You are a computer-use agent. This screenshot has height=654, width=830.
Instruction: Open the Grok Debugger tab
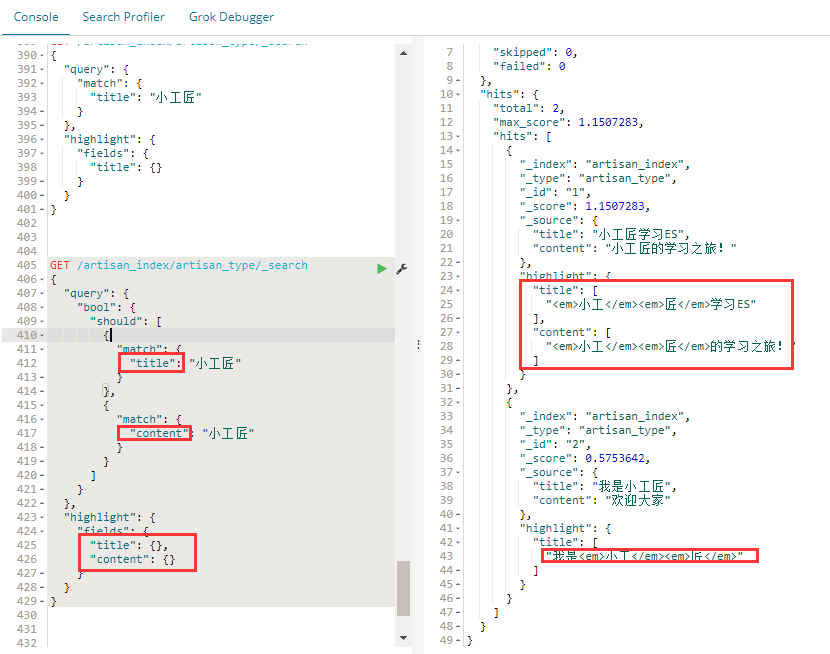coord(231,17)
